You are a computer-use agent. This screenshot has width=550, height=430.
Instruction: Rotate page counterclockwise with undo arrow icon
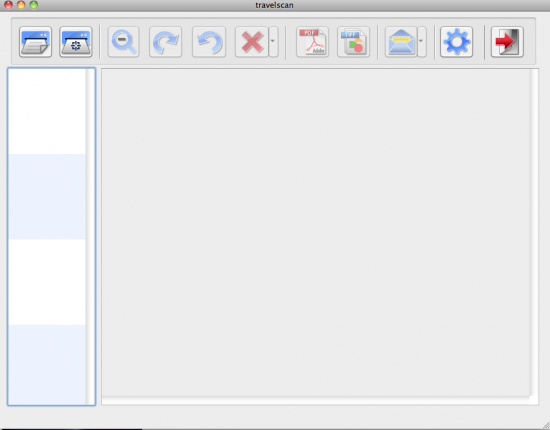click(x=209, y=42)
